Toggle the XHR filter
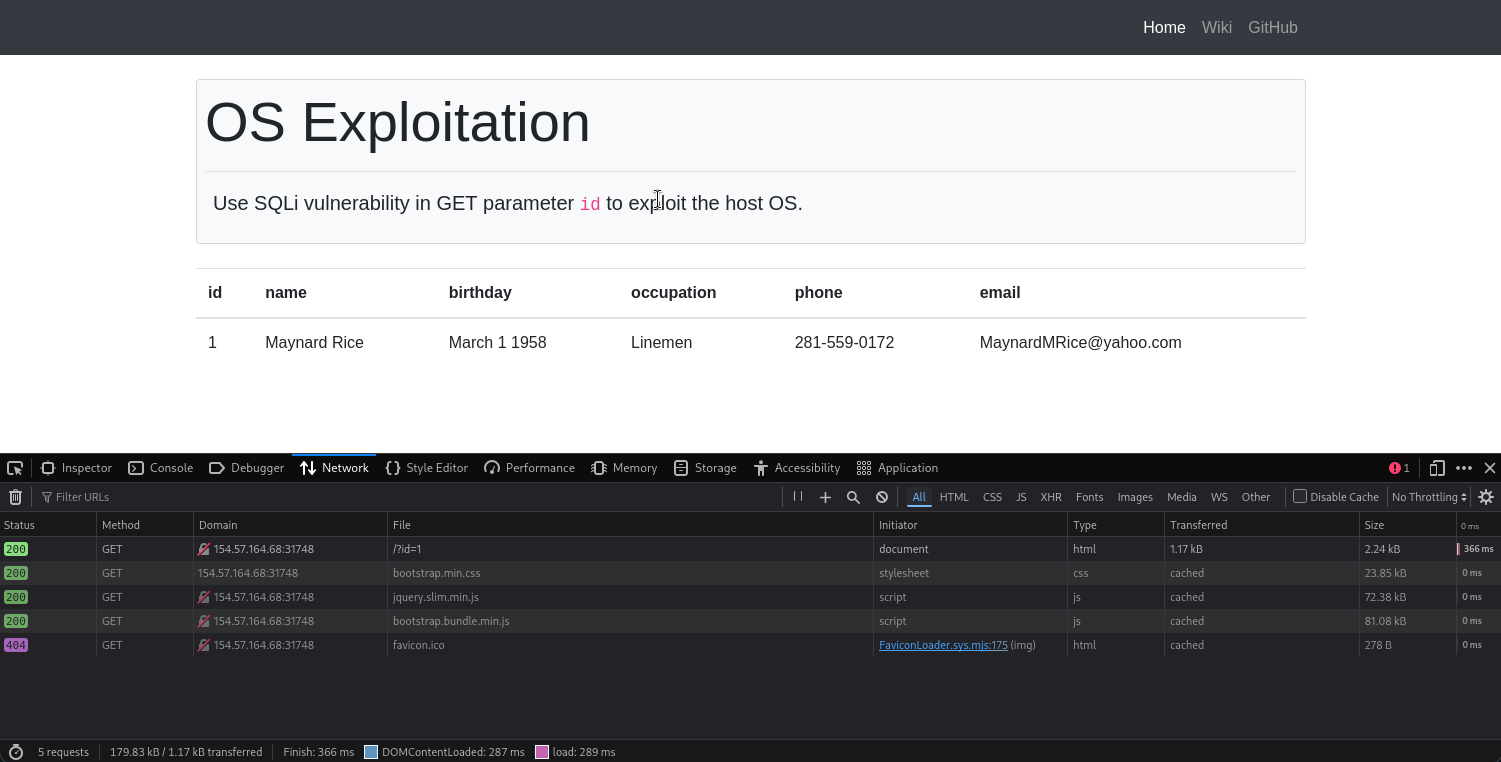 pos(1050,497)
